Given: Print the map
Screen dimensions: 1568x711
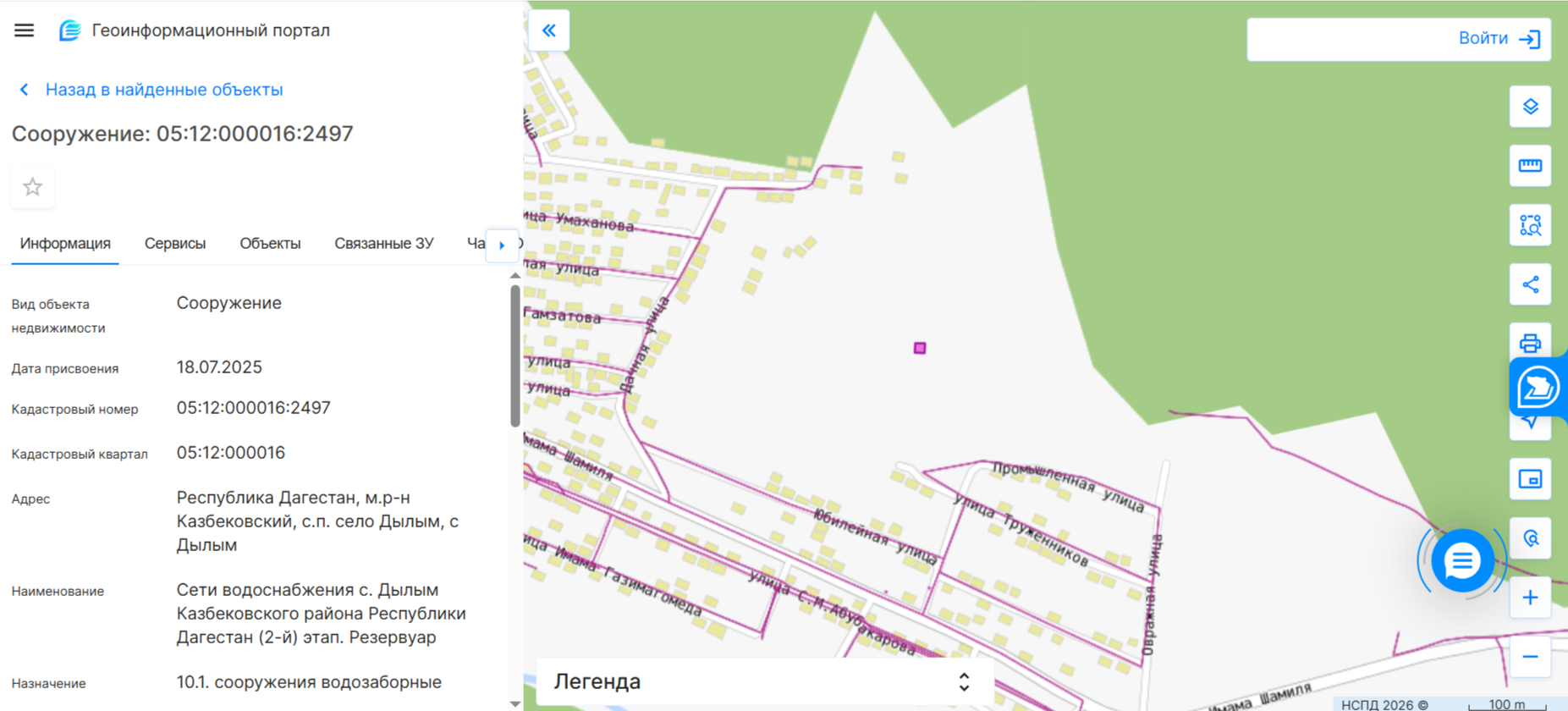Looking at the screenshot, I should (x=1530, y=343).
